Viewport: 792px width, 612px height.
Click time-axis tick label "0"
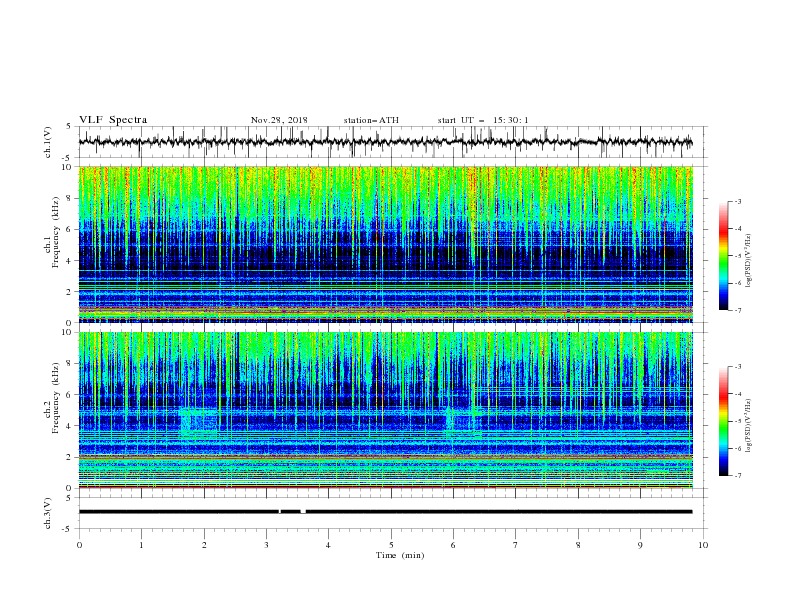(79, 545)
